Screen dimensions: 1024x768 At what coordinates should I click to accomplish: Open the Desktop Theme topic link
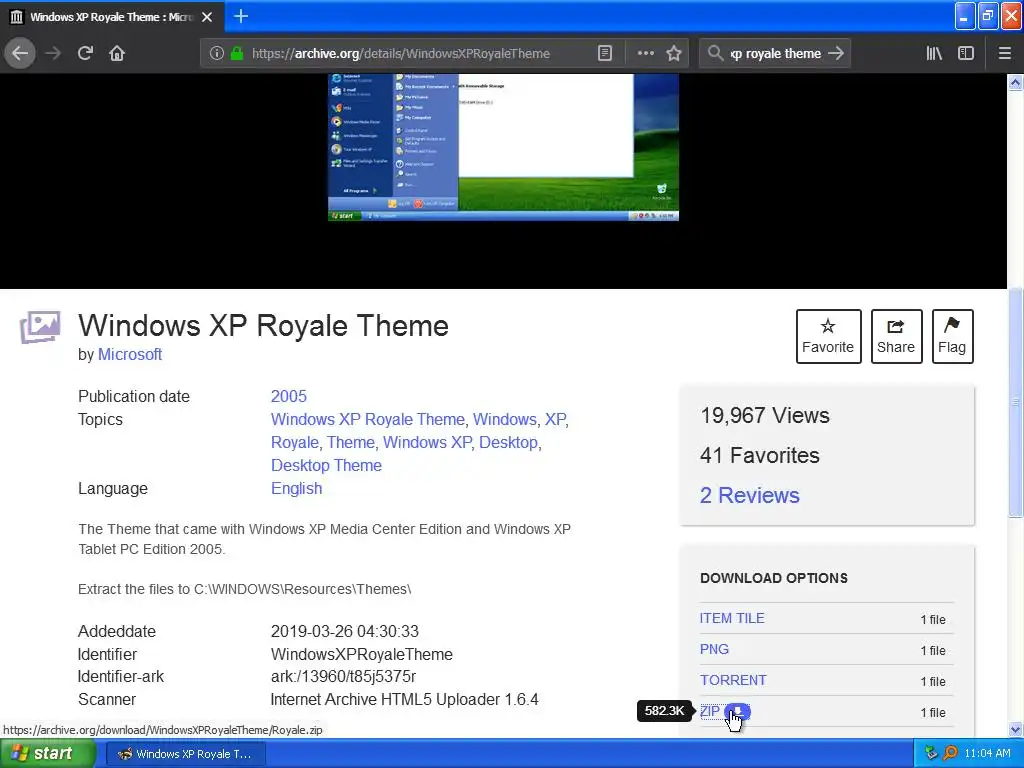[x=327, y=466]
